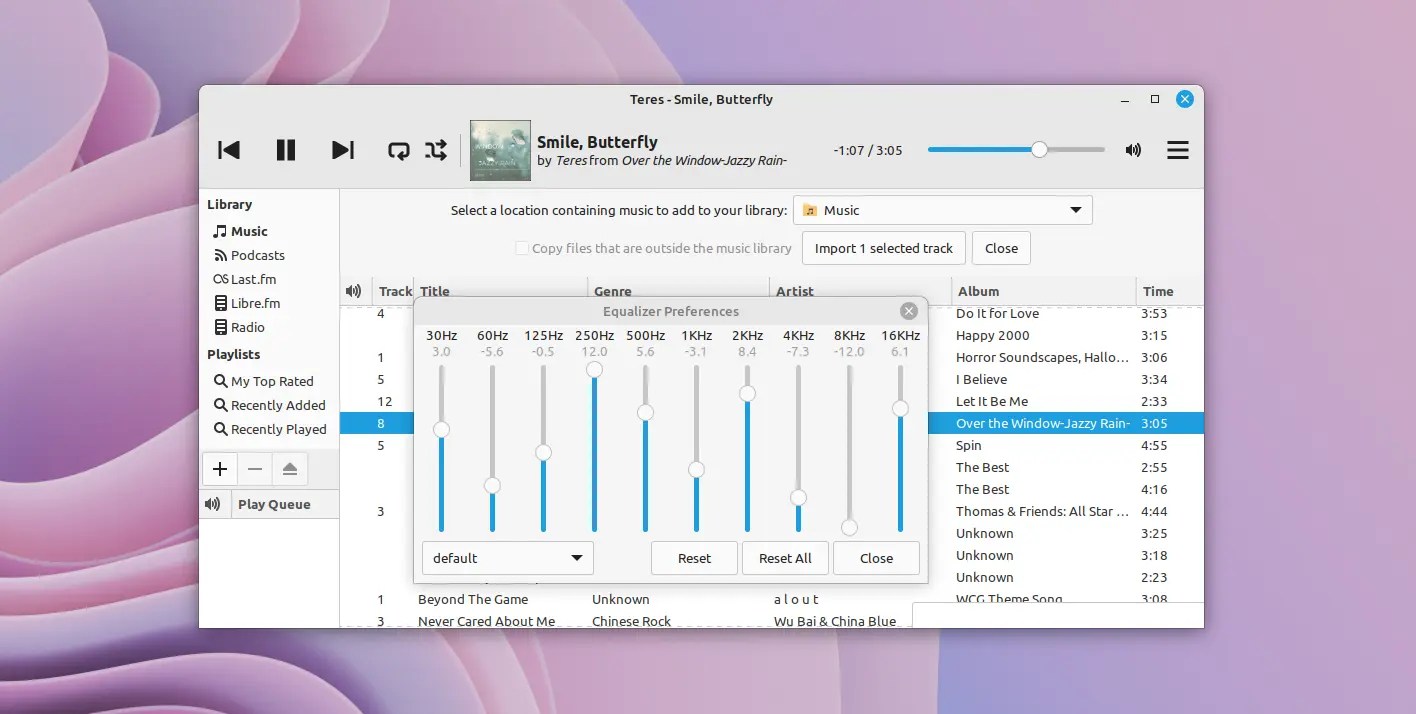Check 'Copy files that are outside the music library'
This screenshot has width=1416, height=714.
(521, 247)
